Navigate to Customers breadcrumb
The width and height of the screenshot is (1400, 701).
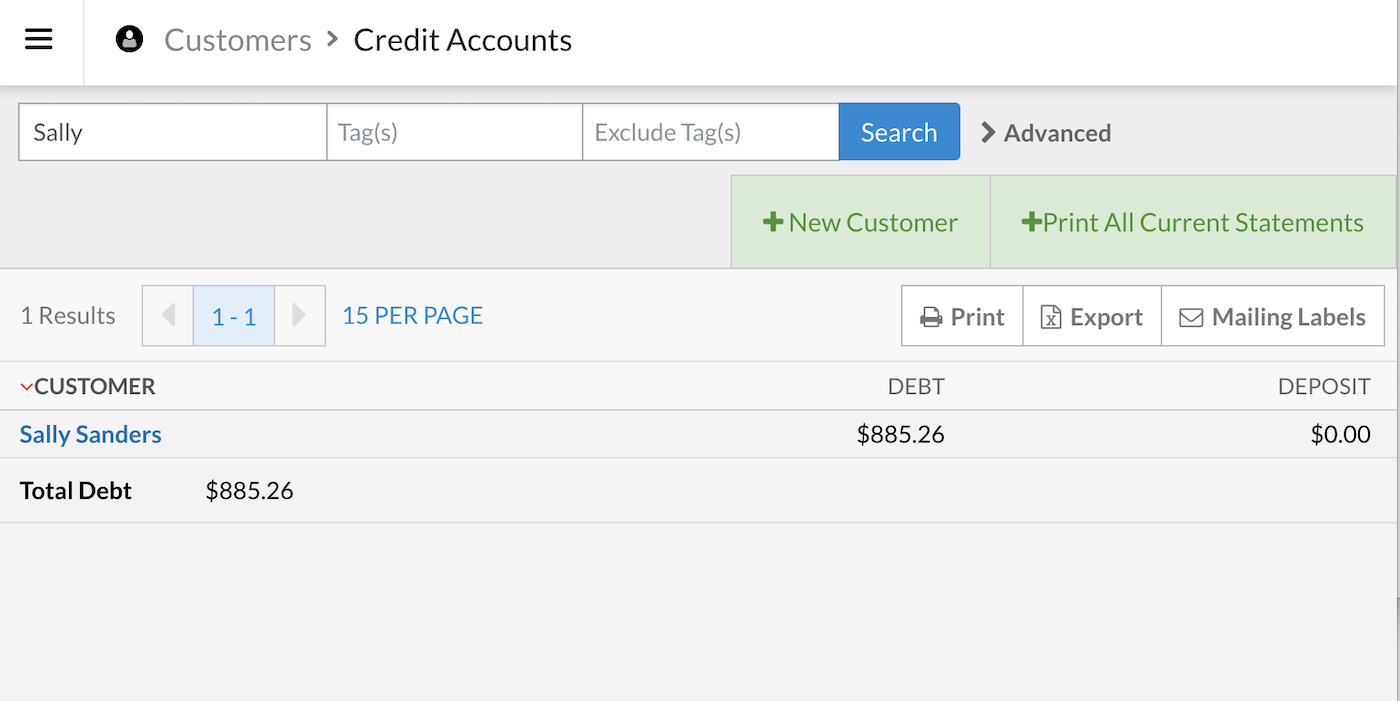[238, 40]
